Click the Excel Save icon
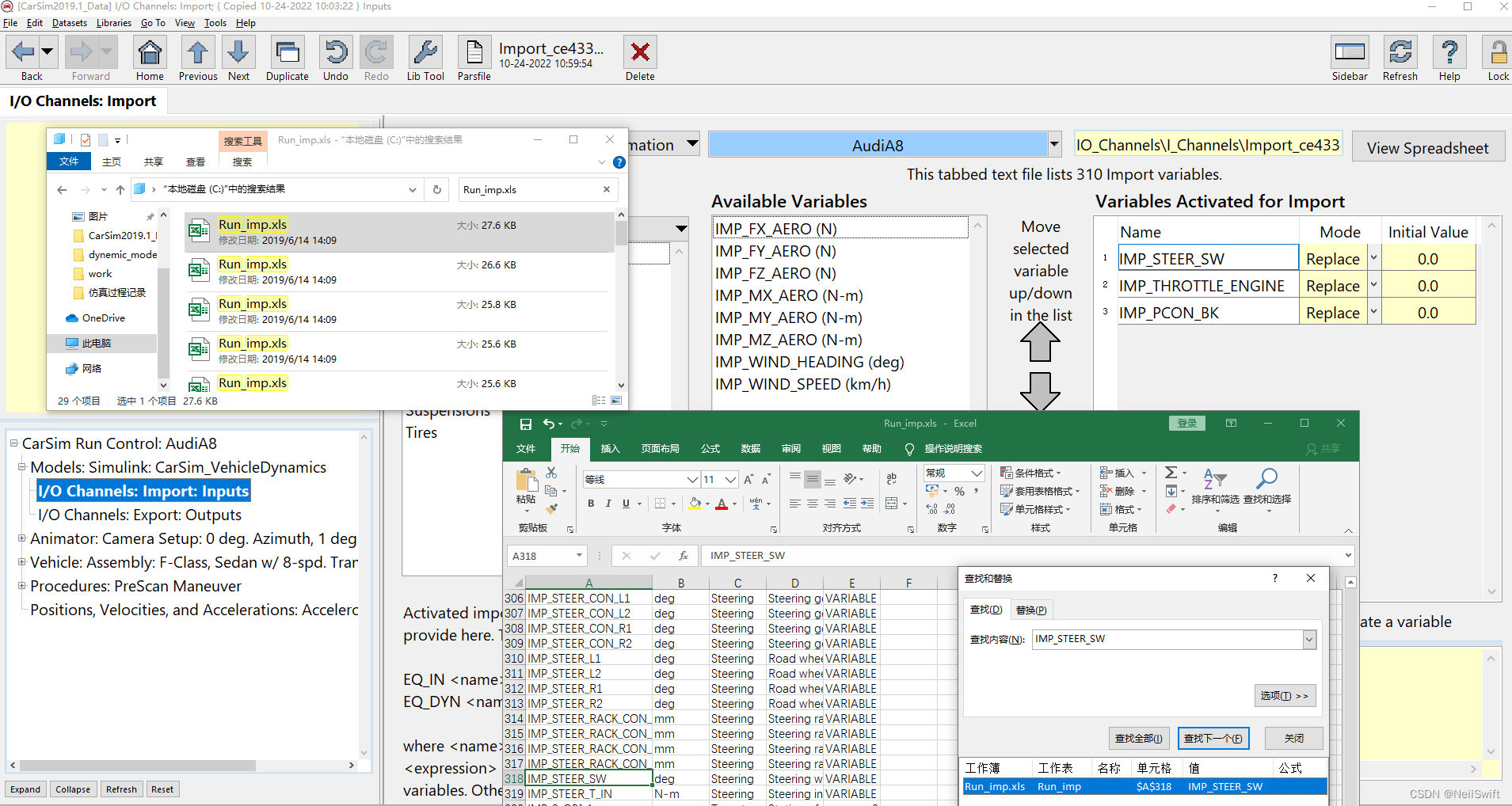This screenshot has height=806, width=1512. [x=525, y=424]
